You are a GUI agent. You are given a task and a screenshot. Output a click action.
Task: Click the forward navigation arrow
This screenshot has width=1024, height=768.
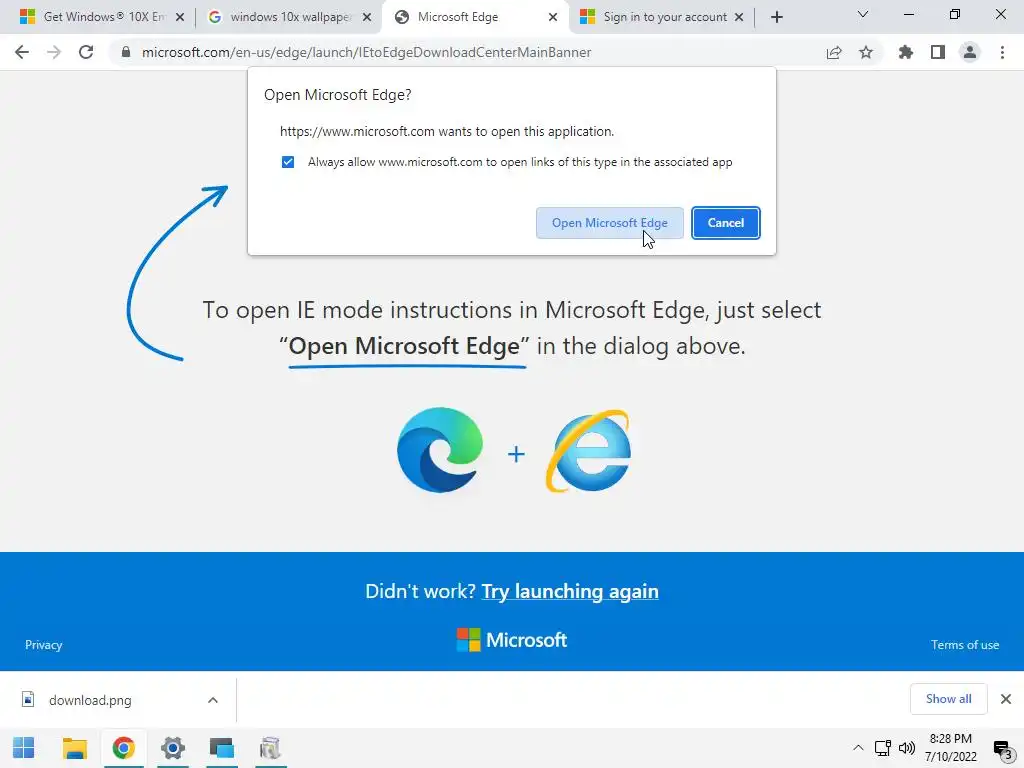tap(54, 52)
